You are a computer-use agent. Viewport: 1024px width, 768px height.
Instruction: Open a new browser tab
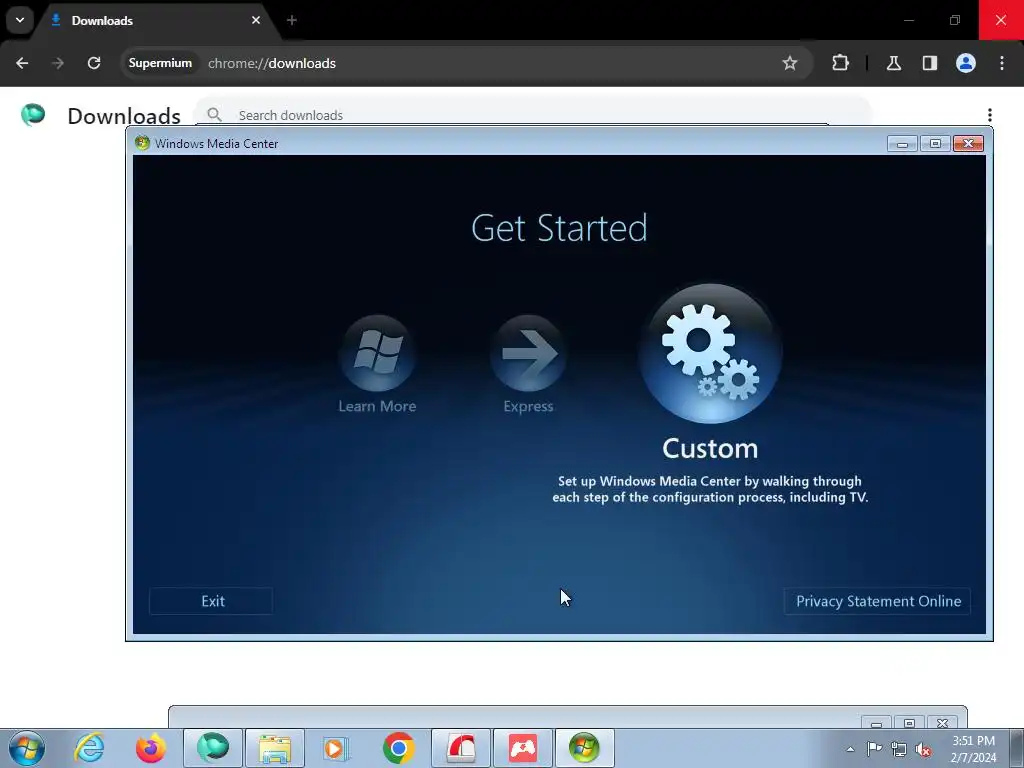pyautogui.click(x=292, y=20)
